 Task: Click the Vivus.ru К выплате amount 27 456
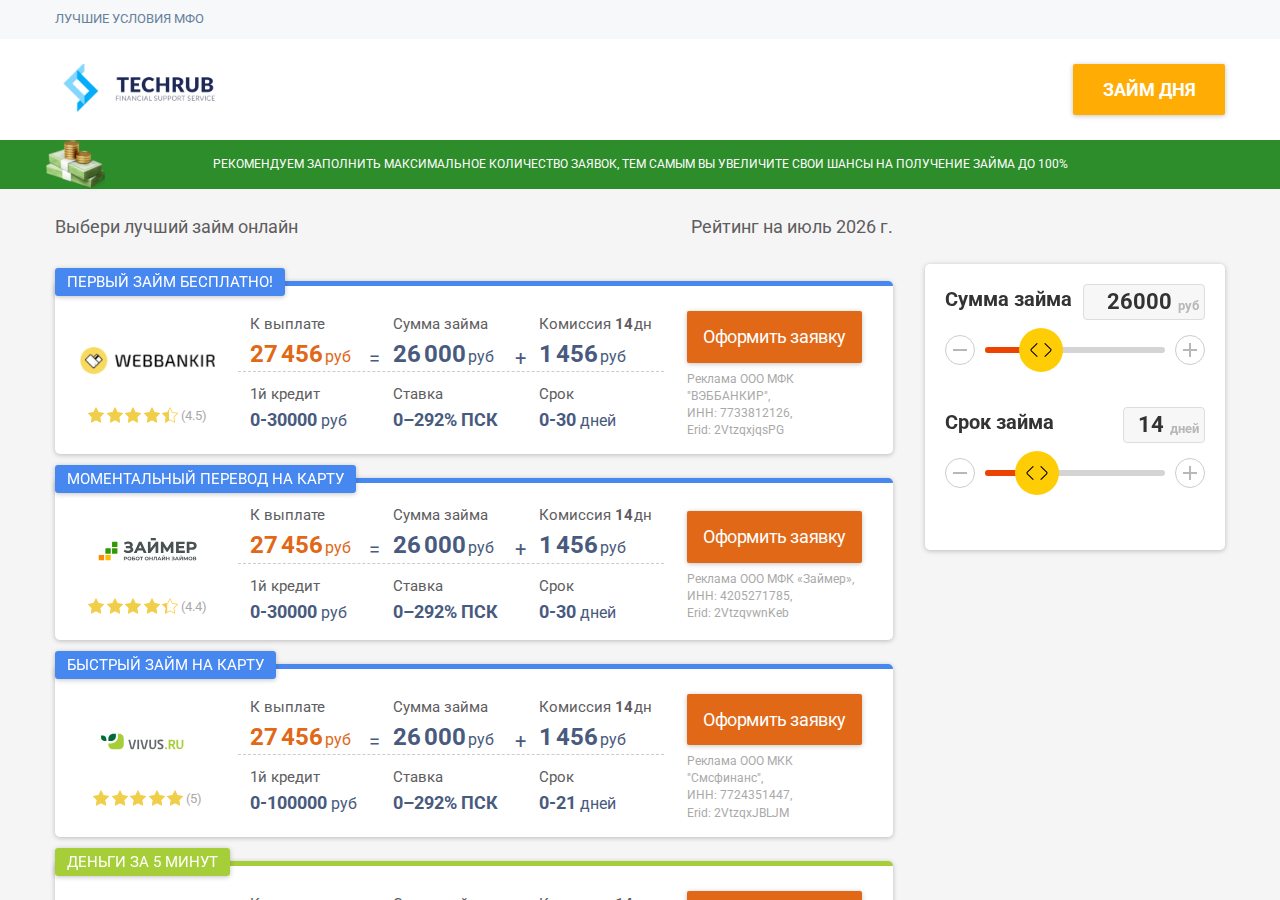(301, 737)
